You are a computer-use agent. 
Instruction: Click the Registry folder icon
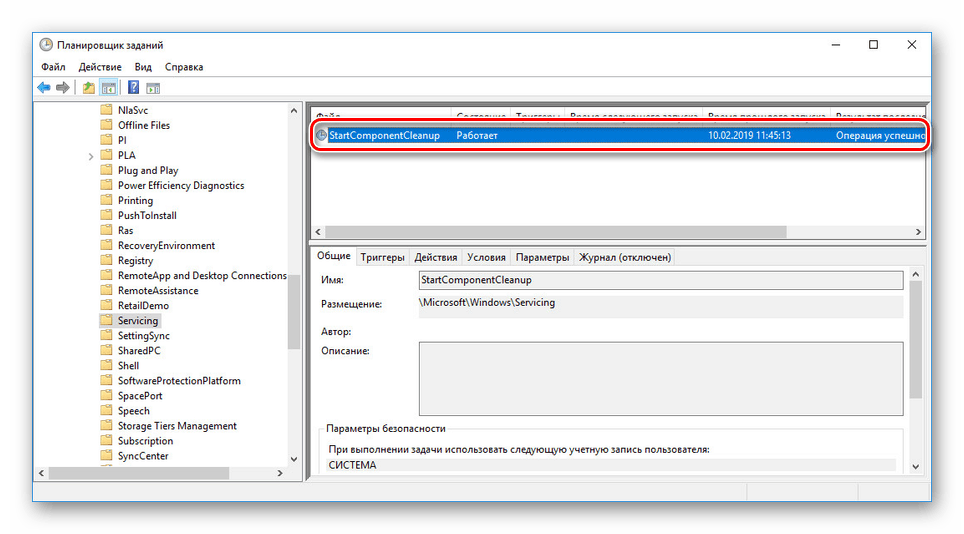pos(106,261)
